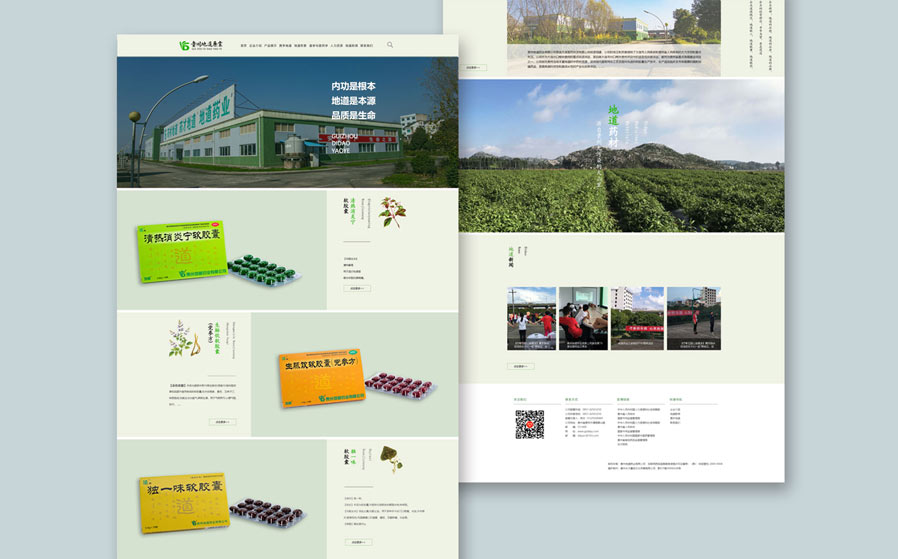Click the factory building hero banner
The height and width of the screenshot is (559, 898).
pyautogui.click(x=287, y=122)
